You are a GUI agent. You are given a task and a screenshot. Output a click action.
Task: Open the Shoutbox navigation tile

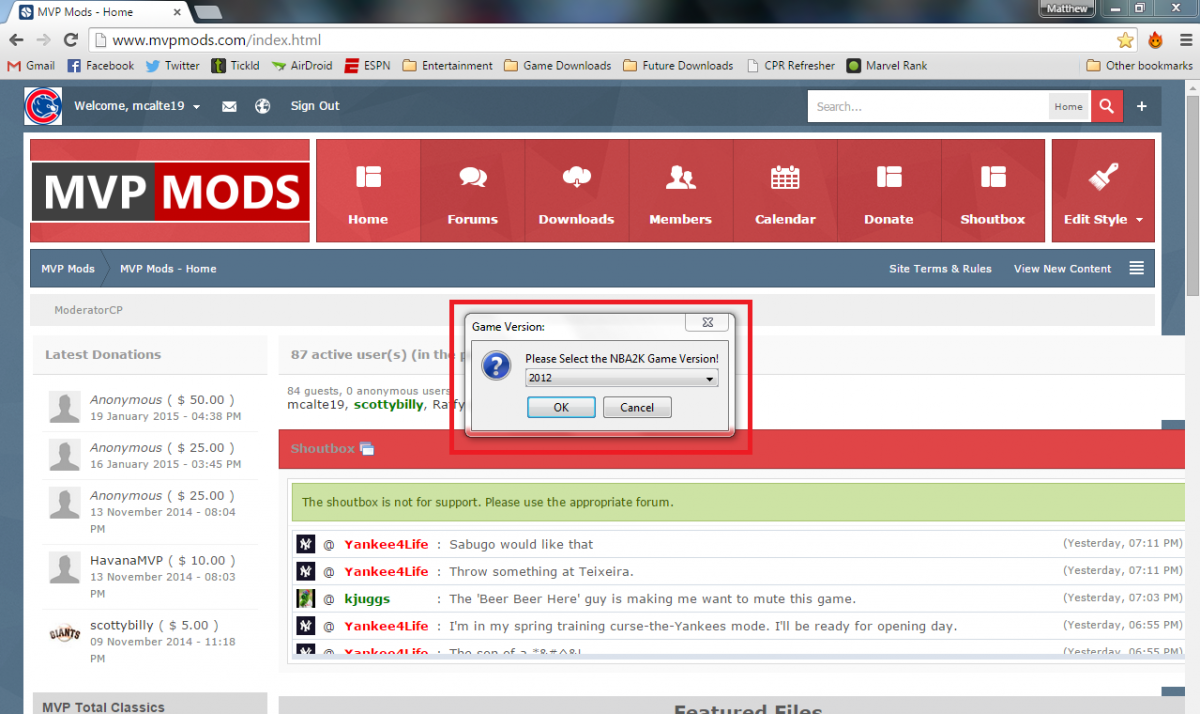(993, 191)
